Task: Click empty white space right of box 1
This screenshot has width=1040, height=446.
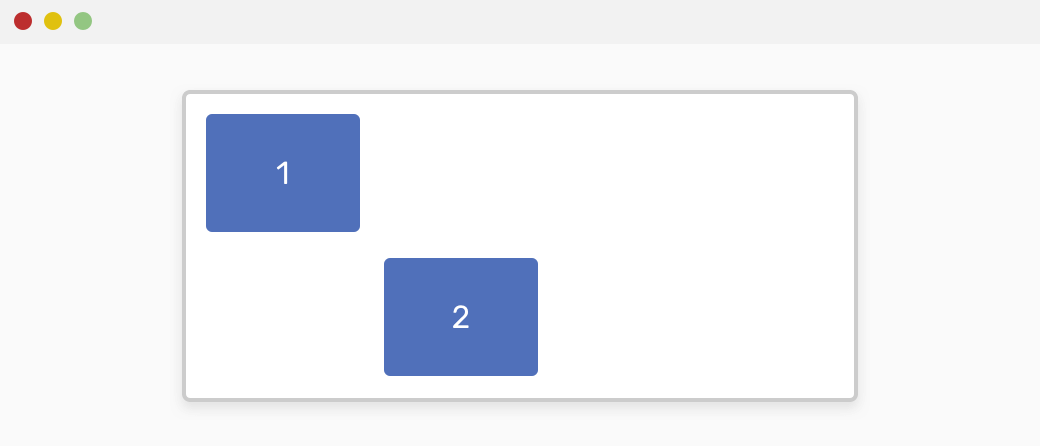Action: pos(600,172)
